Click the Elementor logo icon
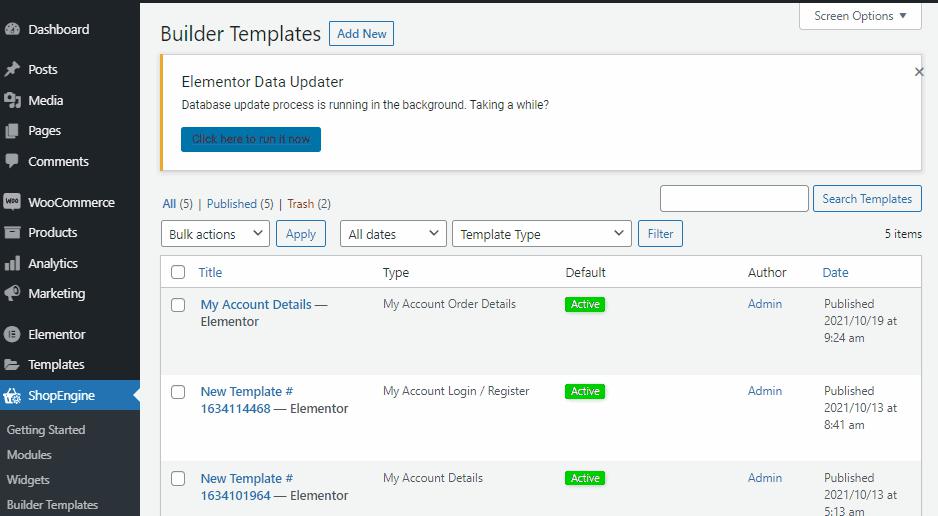Image resolution: width=938 pixels, height=516 pixels. [12, 334]
